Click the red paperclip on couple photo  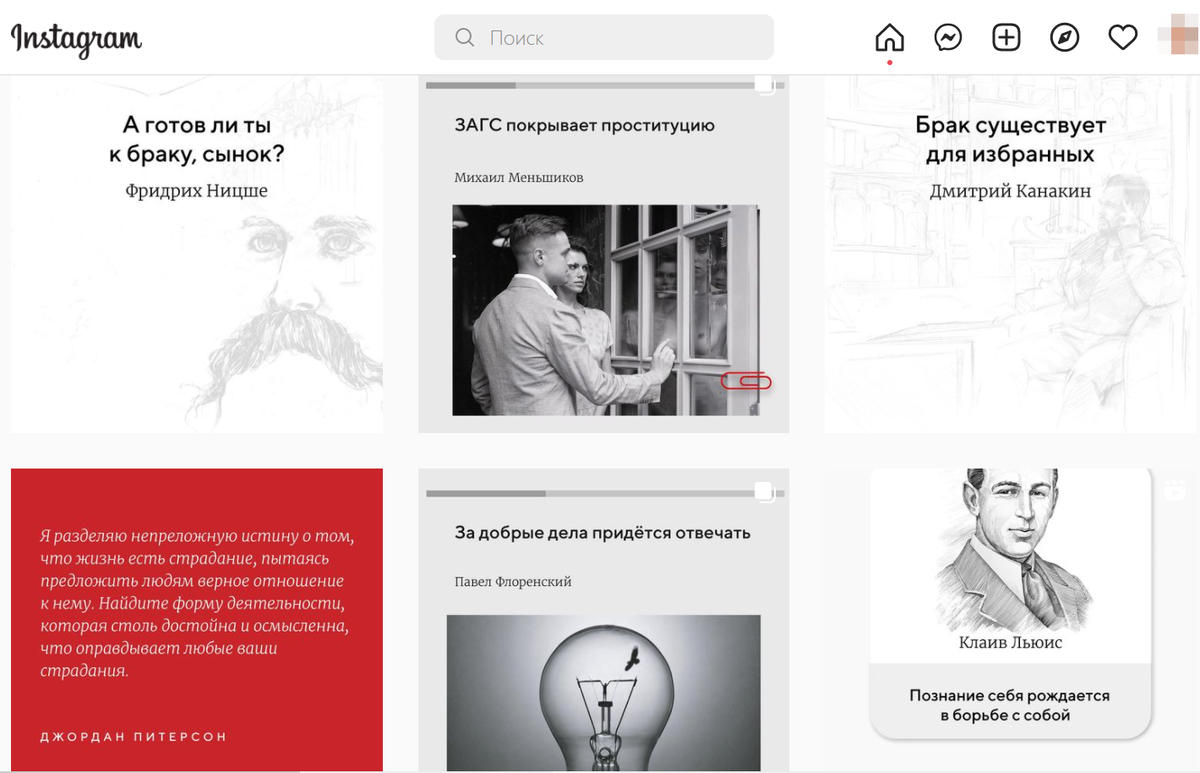pyautogui.click(x=746, y=381)
